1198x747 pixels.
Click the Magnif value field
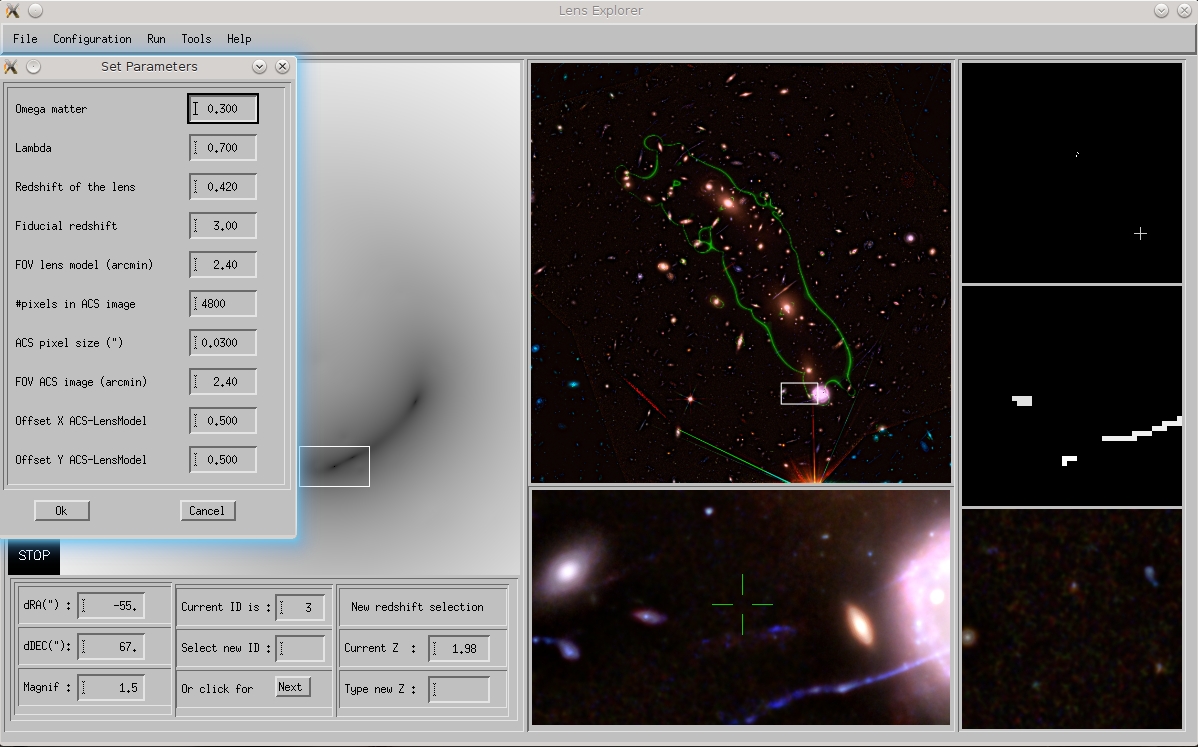click(111, 688)
